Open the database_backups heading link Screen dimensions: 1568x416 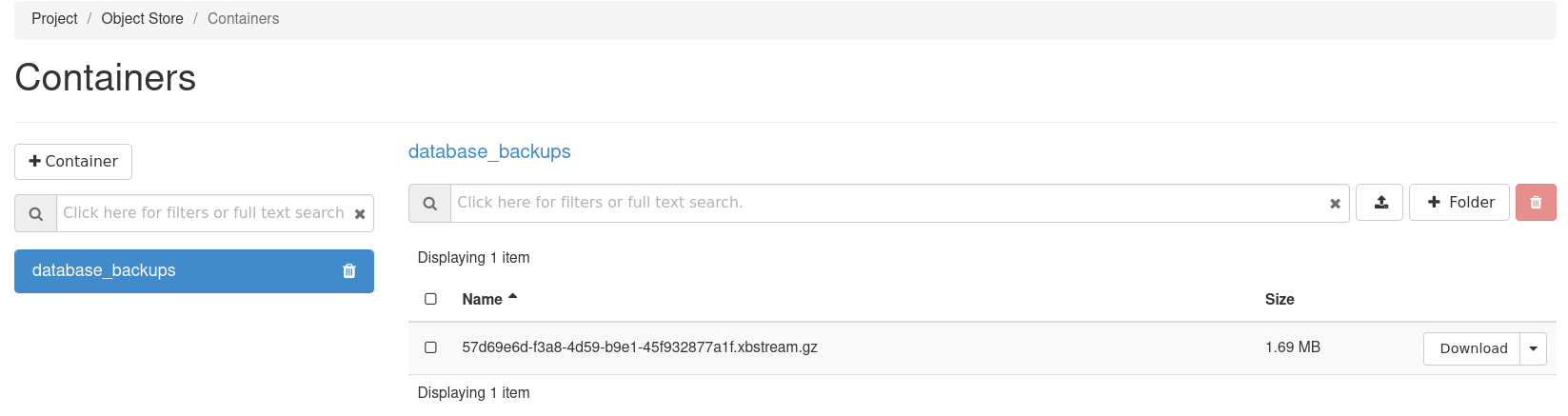489,151
